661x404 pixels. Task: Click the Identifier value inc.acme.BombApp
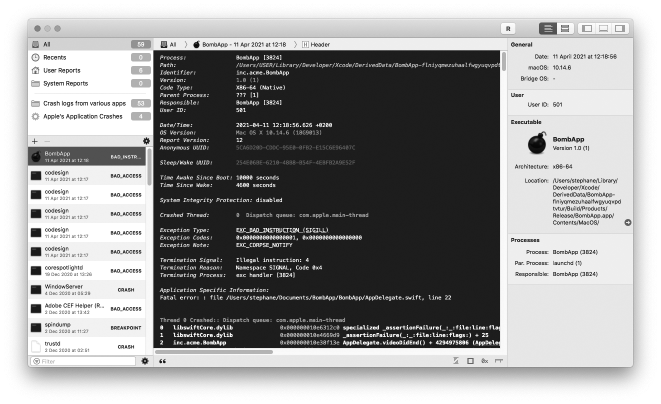click(262, 73)
